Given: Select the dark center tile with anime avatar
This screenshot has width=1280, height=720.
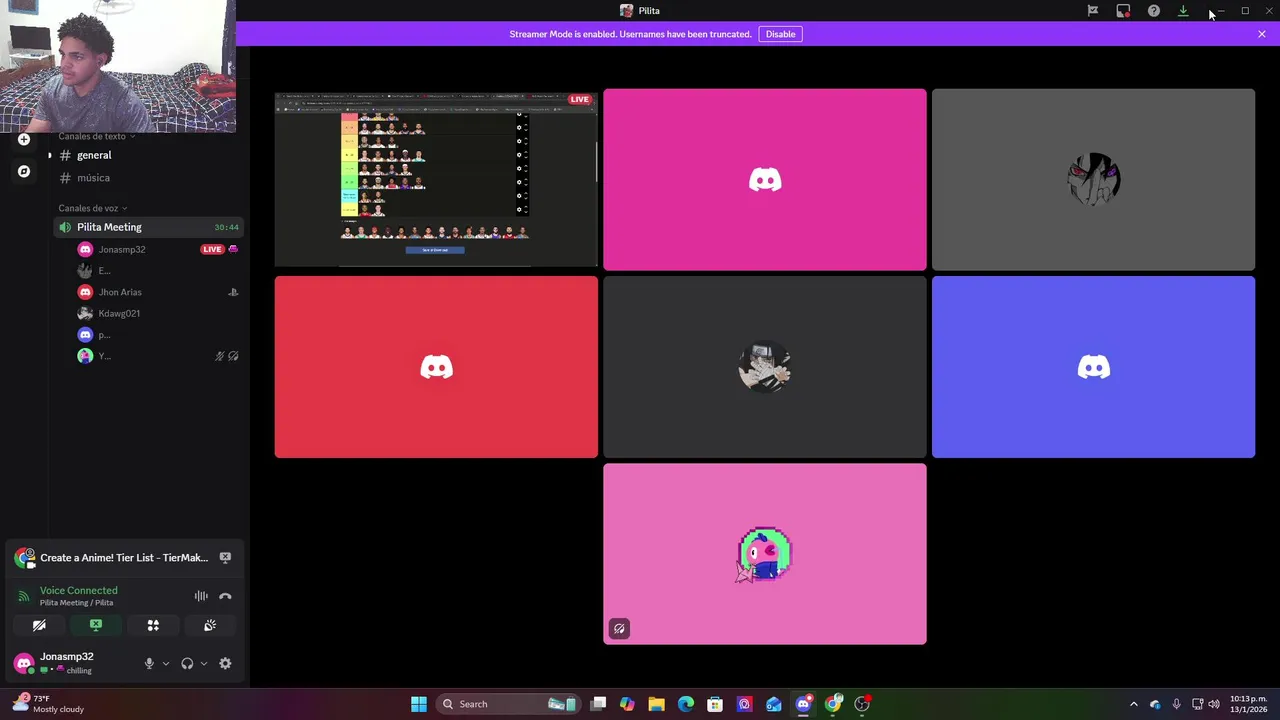Looking at the screenshot, I should pos(765,367).
